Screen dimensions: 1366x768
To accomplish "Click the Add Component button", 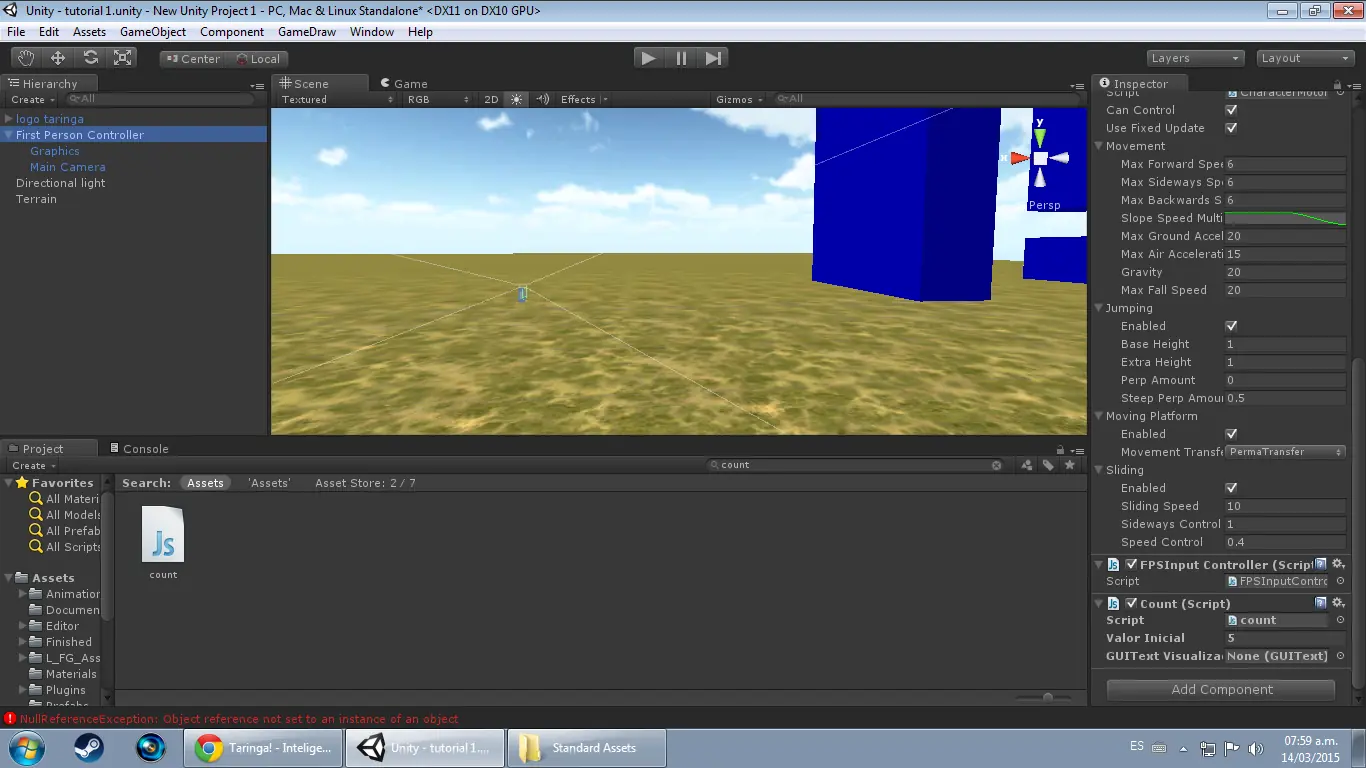I will click(x=1221, y=689).
